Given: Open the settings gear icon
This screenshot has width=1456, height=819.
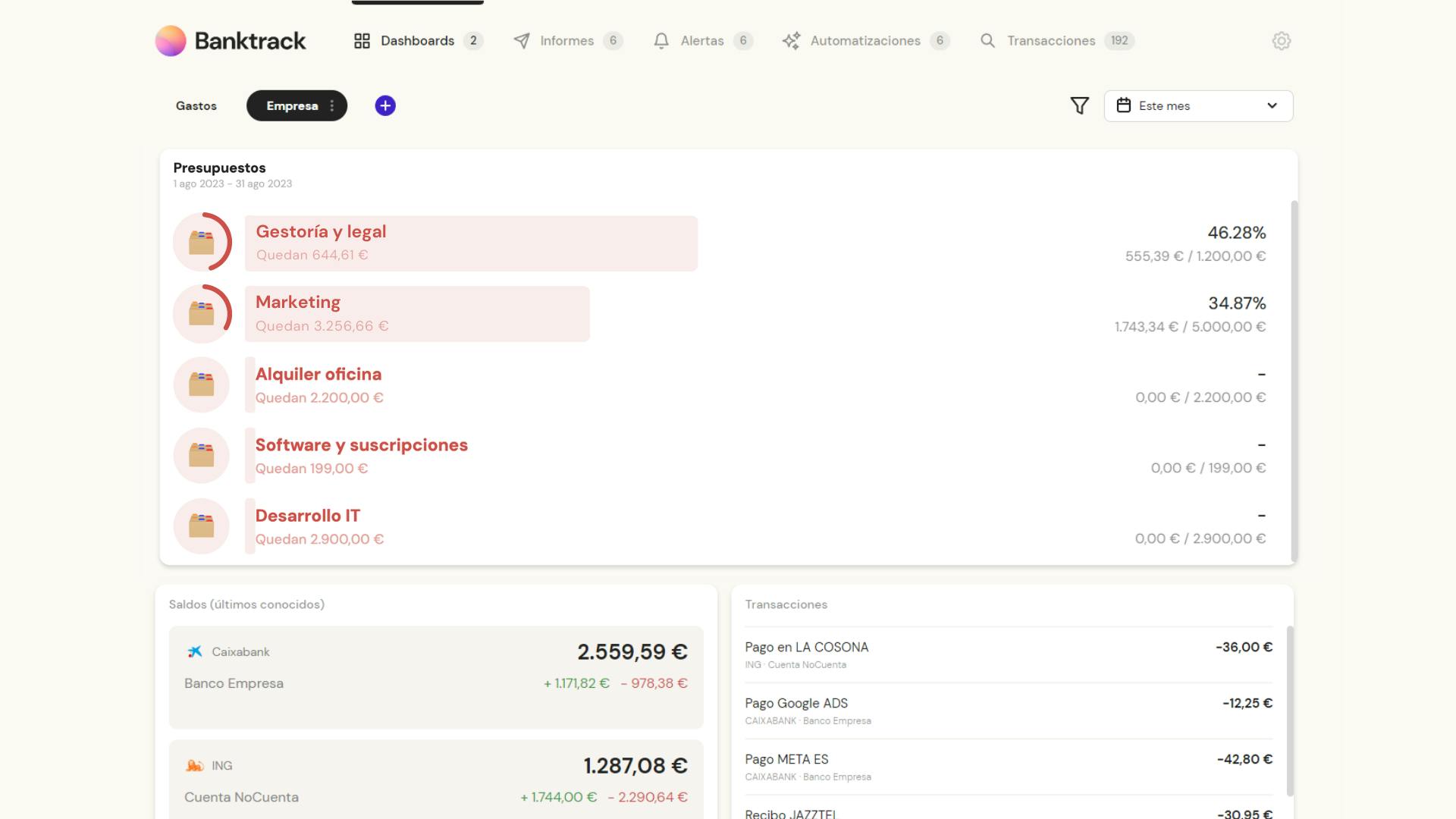Looking at the screenshot, I should click(1281, 41).
